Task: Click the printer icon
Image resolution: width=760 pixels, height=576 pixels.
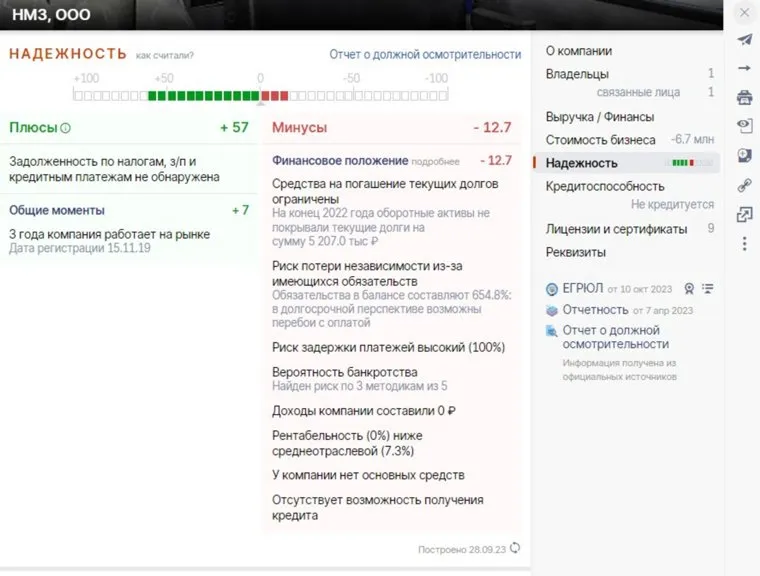Action: [744, 97]
